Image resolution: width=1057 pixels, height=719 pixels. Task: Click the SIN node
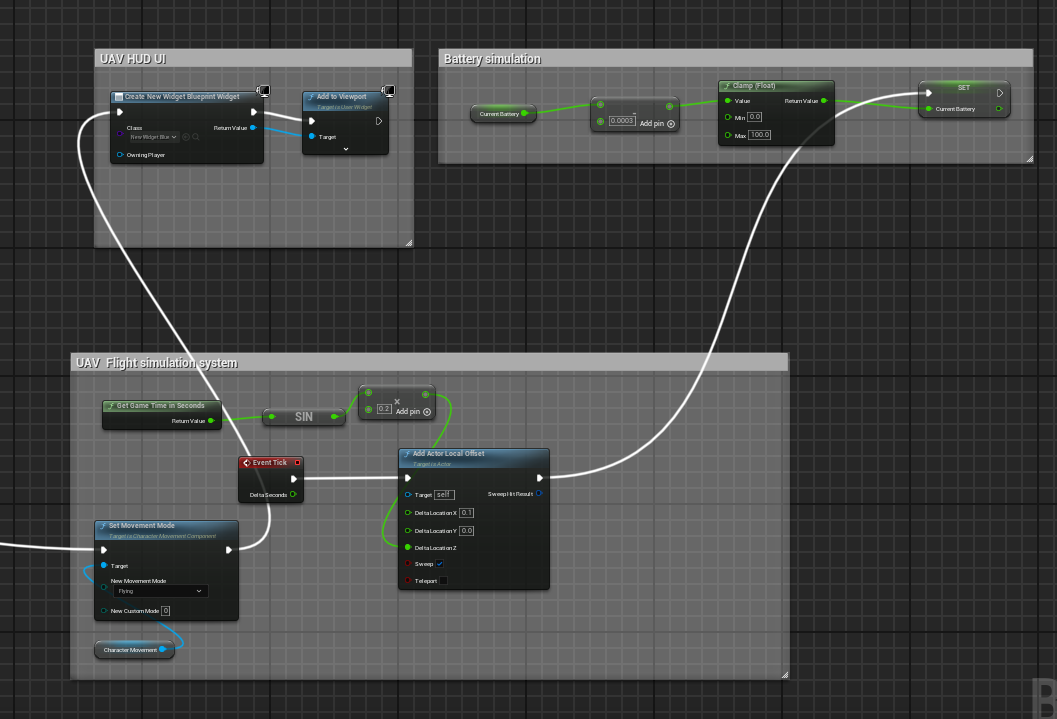(x=304, y=417)
